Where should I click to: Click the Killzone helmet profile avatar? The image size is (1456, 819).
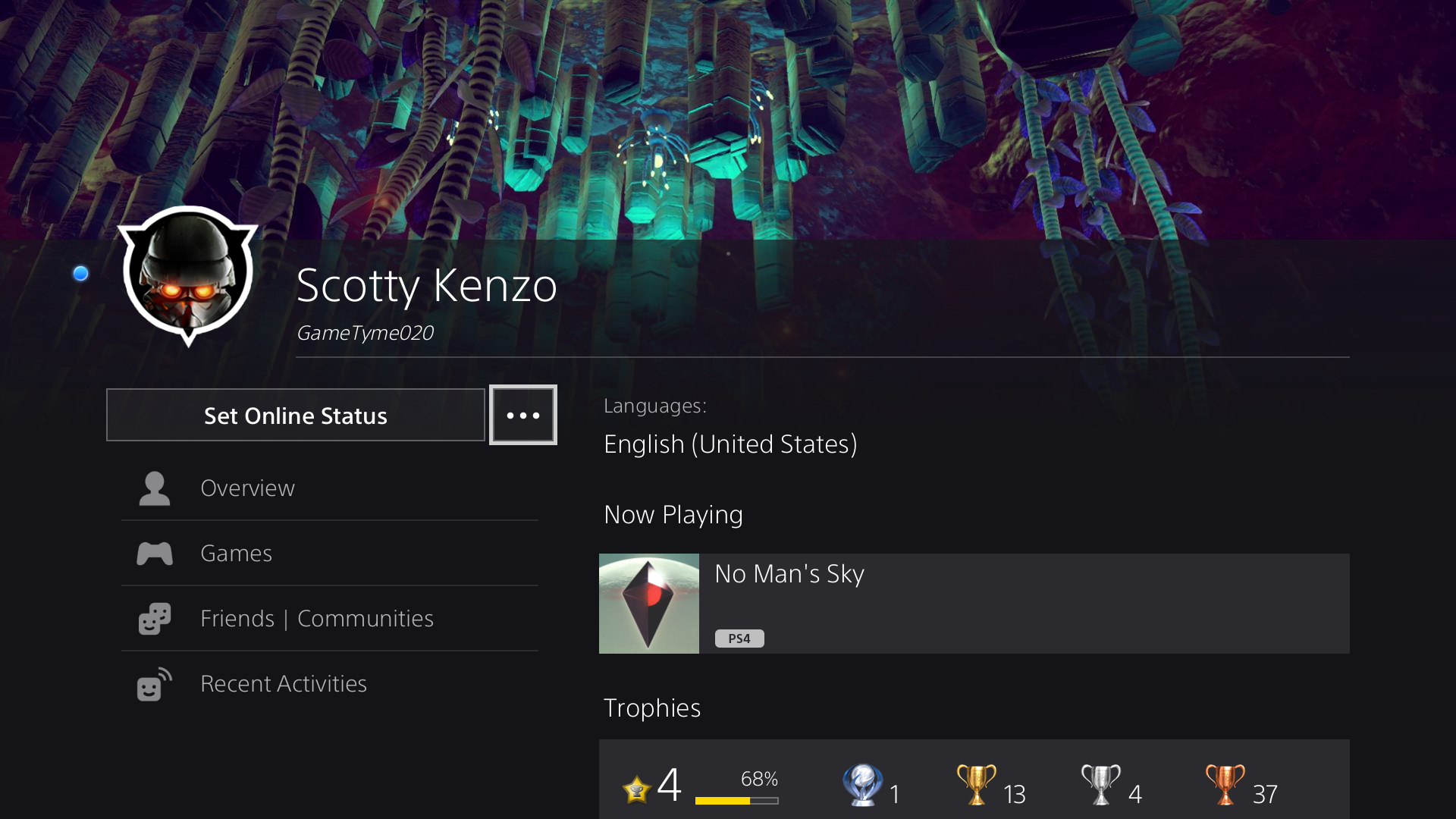tap(188, 275)
